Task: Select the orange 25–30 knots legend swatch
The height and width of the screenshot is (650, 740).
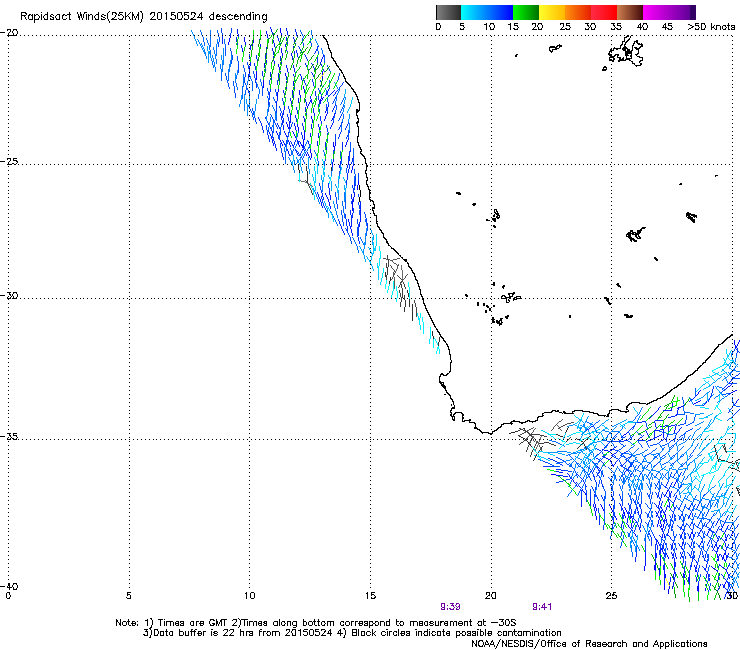Action: (578, 12)
